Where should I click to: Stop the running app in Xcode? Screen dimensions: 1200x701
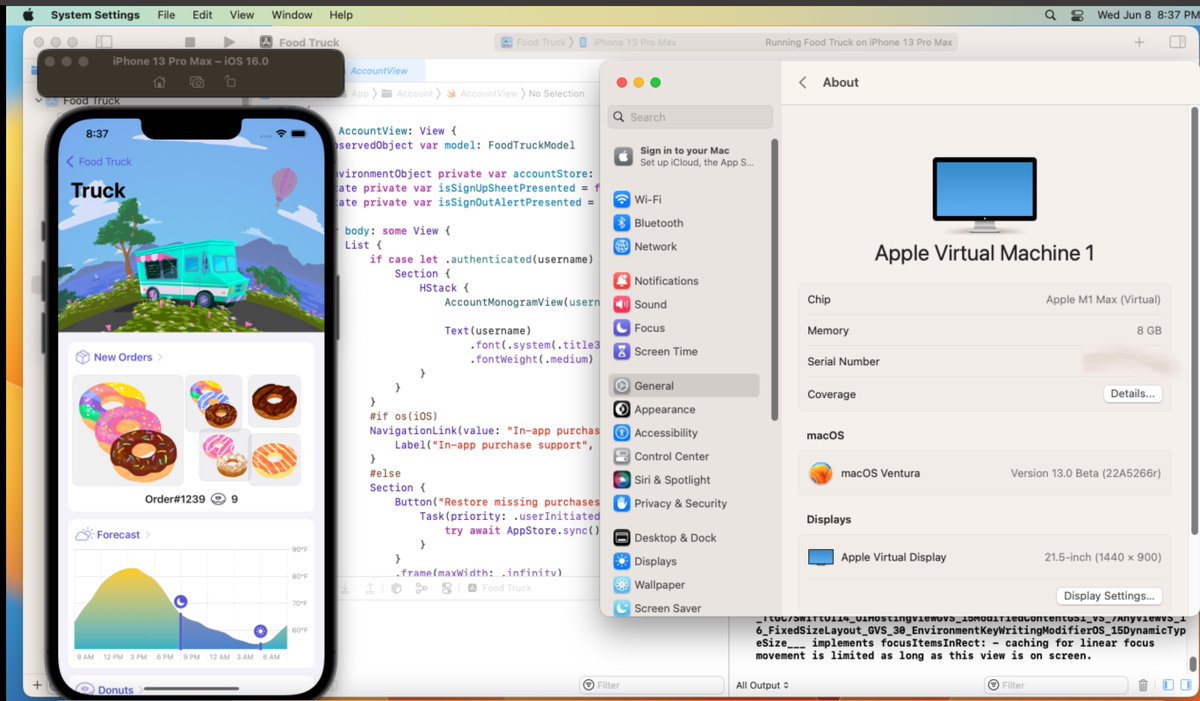[190, 42]
